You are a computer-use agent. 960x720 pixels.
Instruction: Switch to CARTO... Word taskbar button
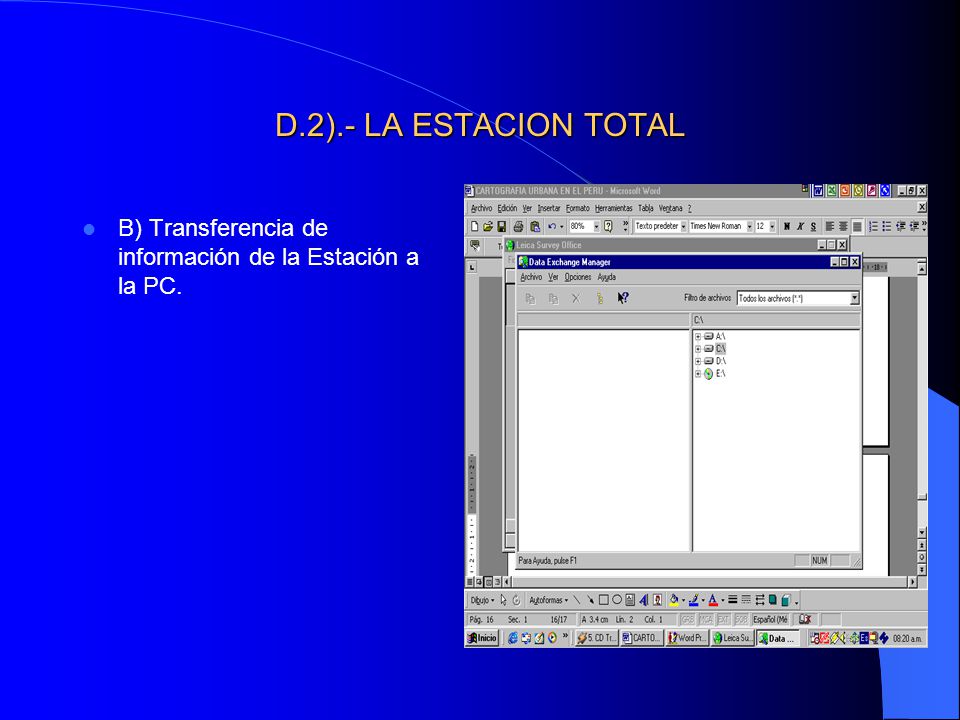642,638
